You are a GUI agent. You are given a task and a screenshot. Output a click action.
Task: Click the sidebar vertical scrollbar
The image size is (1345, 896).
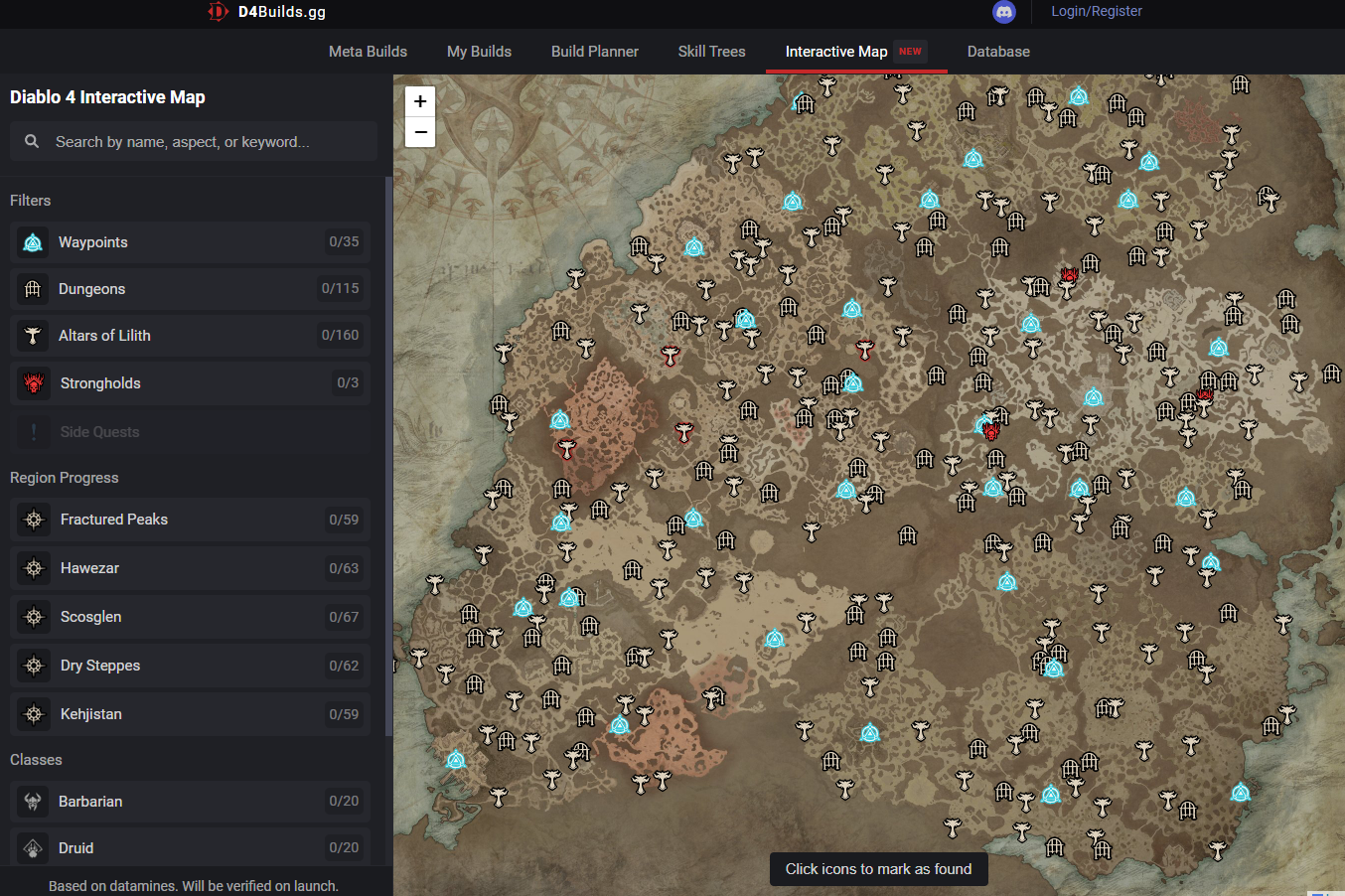388,457
